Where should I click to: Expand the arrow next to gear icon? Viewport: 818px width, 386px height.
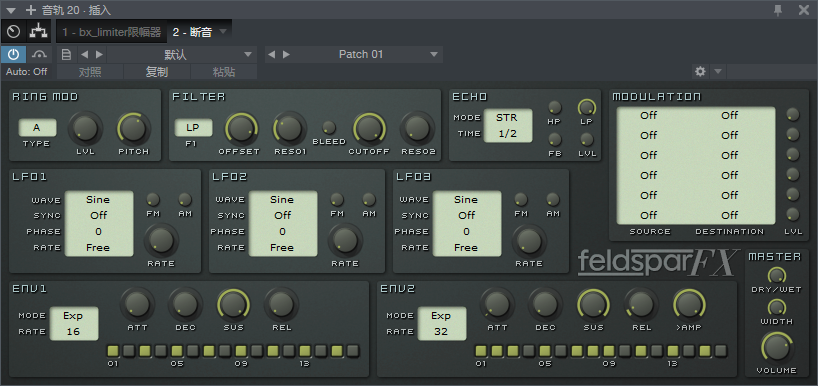point(718,71)
